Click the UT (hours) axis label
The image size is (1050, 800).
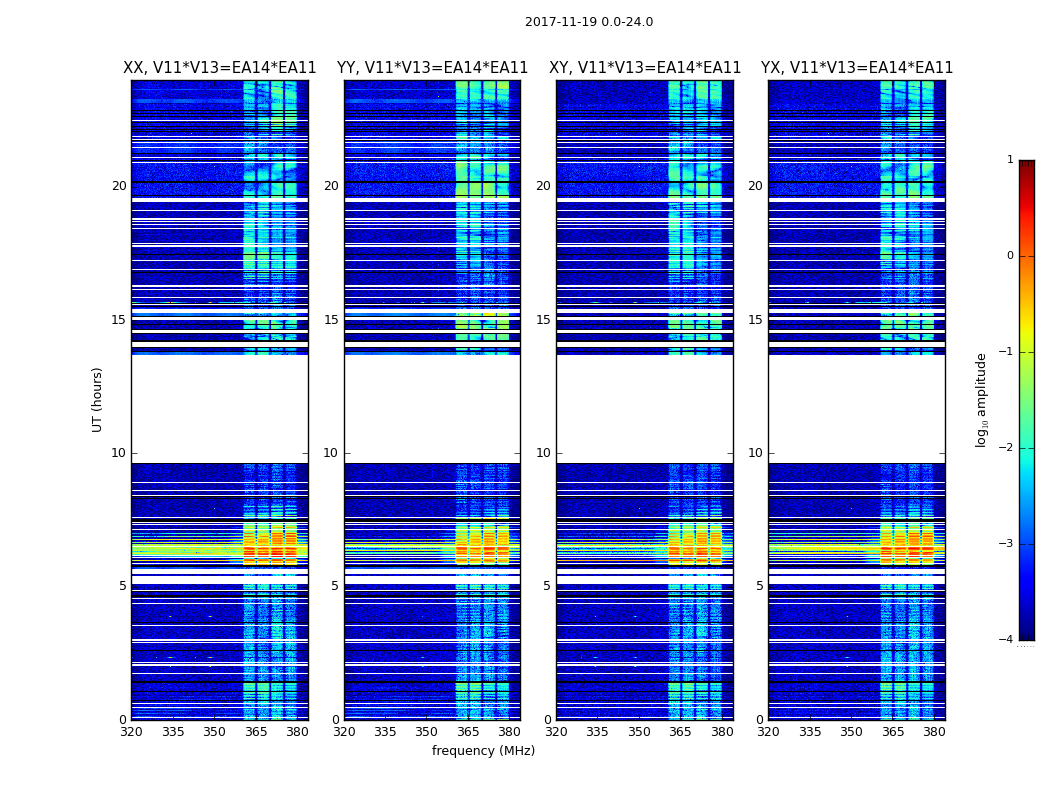[x=97, y=400]
